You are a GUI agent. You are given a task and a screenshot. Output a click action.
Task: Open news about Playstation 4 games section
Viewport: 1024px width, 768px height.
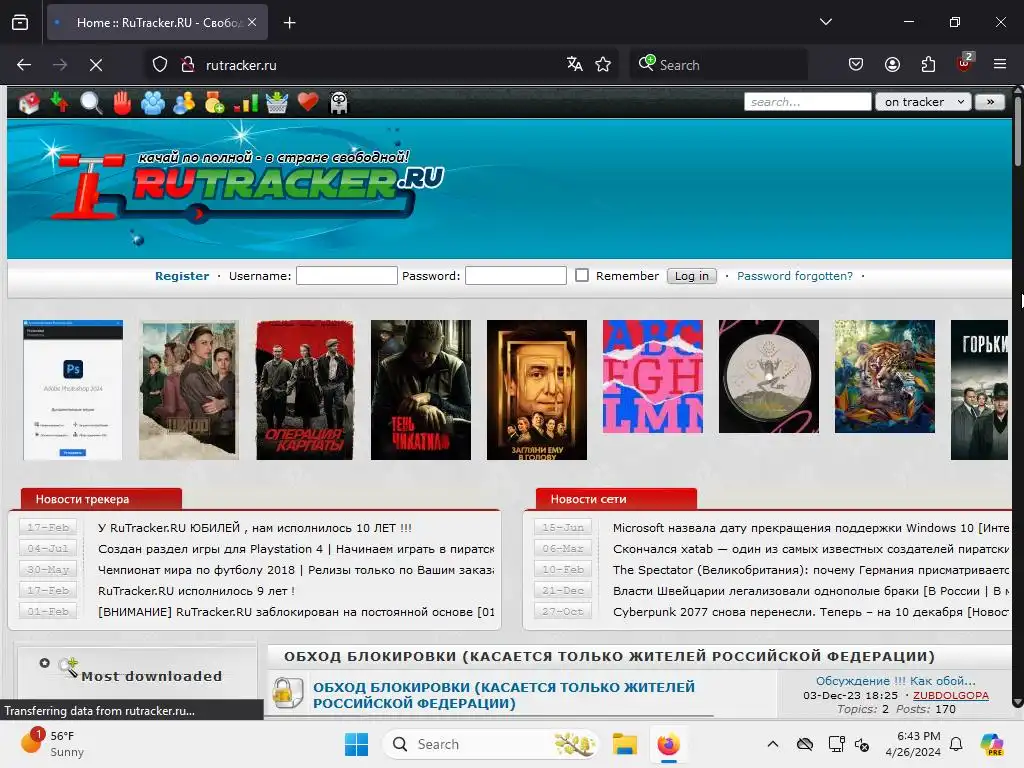tap(296, 549)
